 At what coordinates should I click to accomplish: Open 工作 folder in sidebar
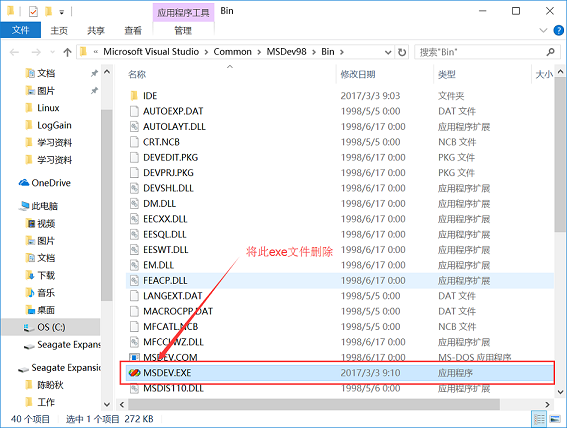coord(46,402)
